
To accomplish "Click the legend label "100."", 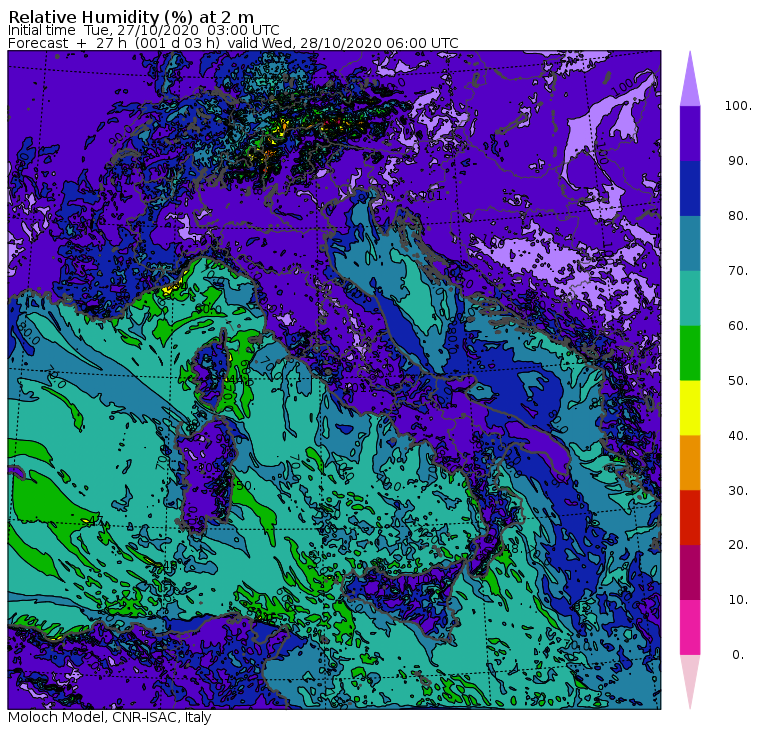I will (x=738, y=106).
